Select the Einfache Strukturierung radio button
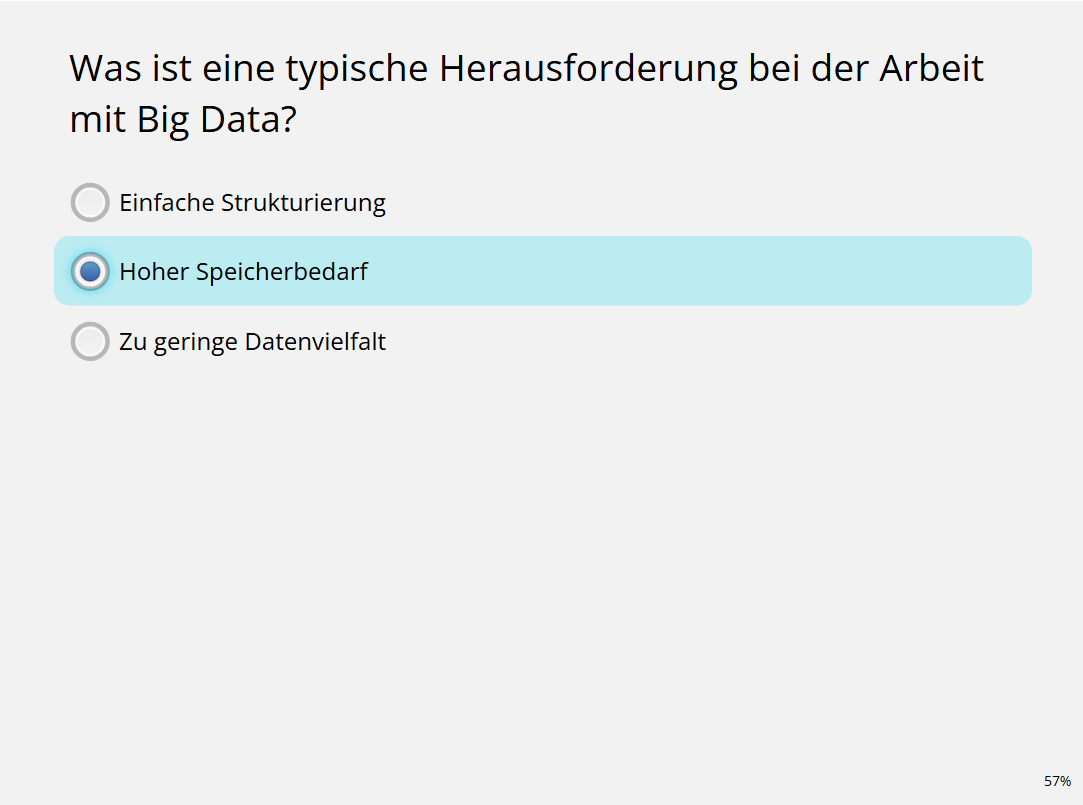Viewport: 1083px width, 805px height. tap(90, 202)
